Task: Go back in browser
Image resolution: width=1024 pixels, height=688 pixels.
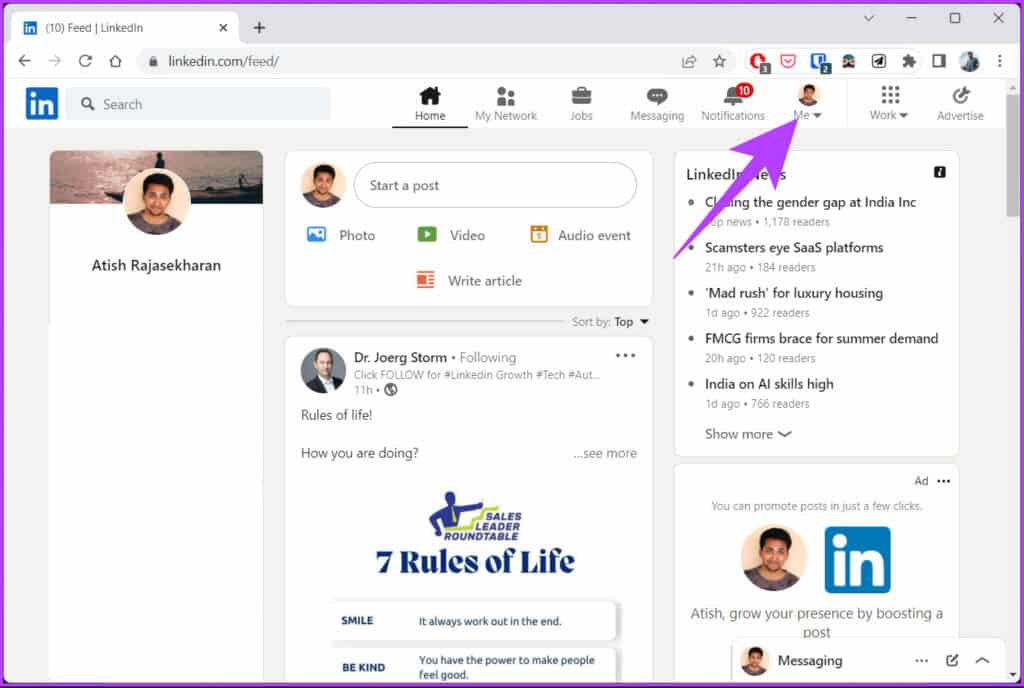Action: point(24,61)
